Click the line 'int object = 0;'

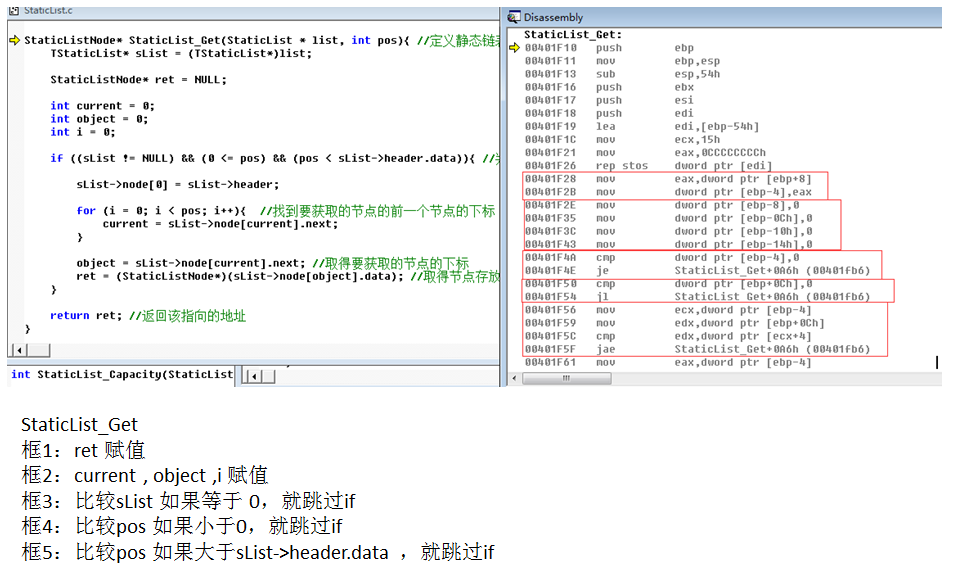pos(99,119)
